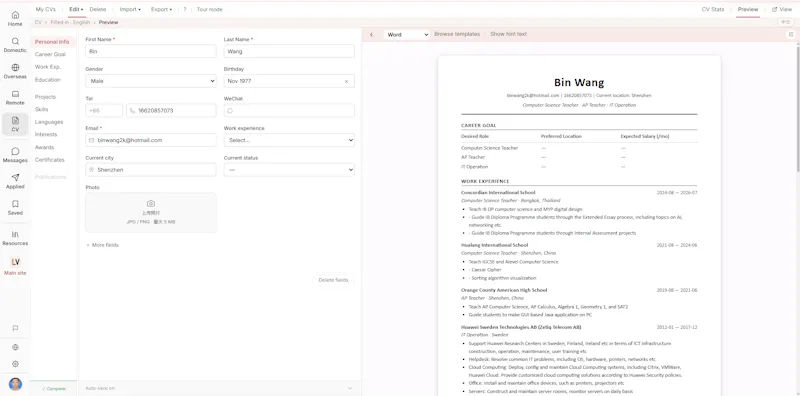Viewport: 800px width, 396px height.
Task: Click the back chevron in preview toolbar
Action: point(371,35)
